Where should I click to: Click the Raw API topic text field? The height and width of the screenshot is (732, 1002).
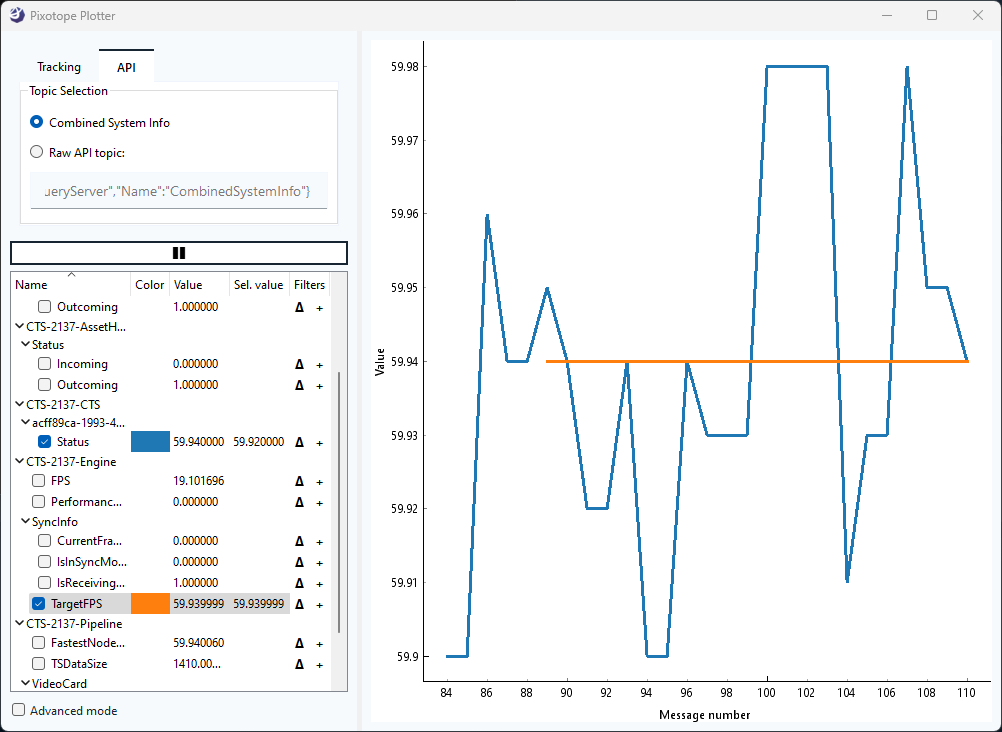pos(179,190)
